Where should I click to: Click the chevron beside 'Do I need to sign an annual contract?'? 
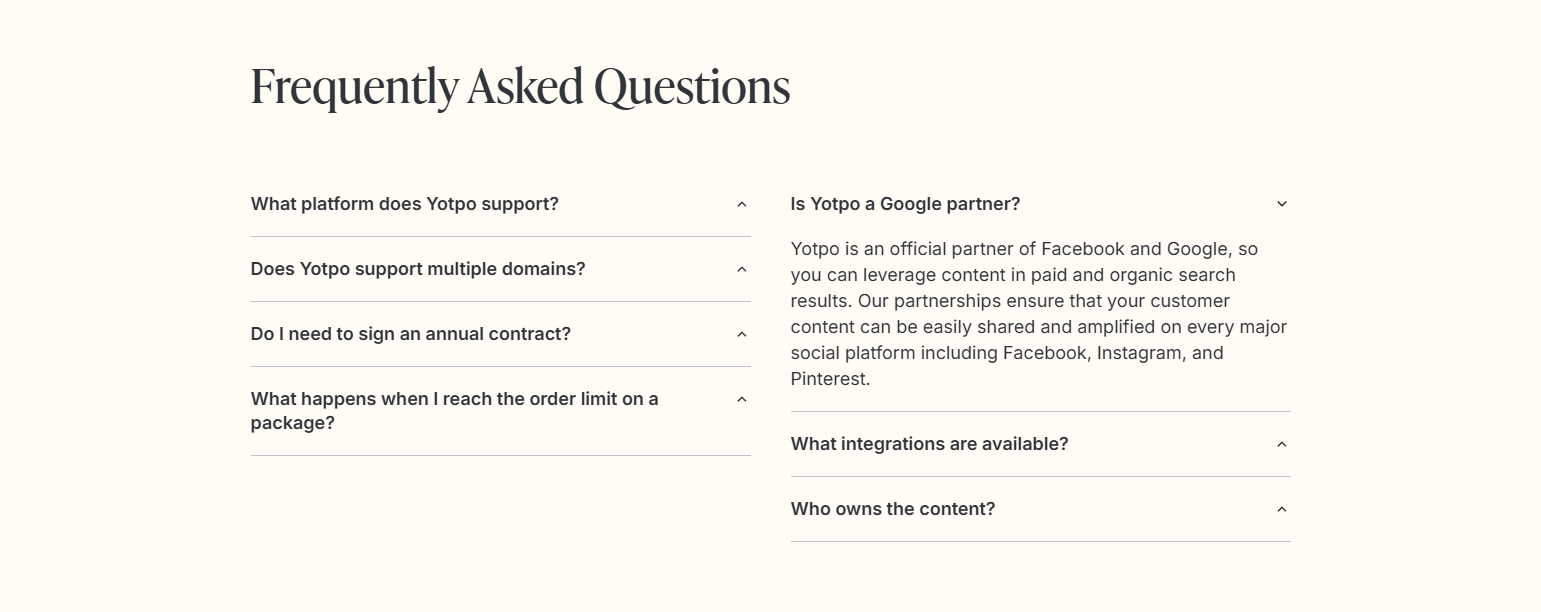click(x=741, y=333)
